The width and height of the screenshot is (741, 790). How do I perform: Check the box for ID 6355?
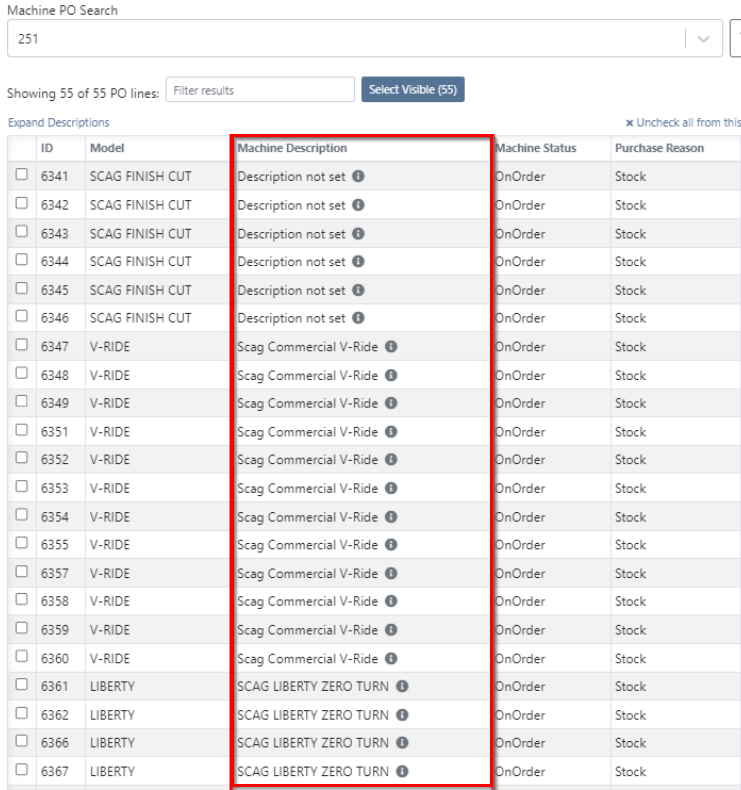[x=22, y=543]
